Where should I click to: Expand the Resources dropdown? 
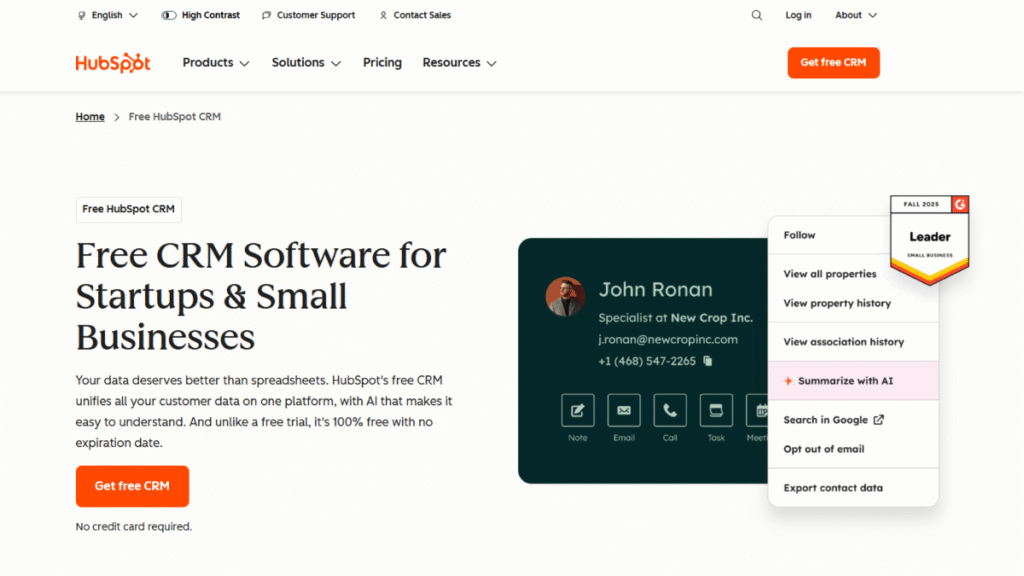pos(459,62)
